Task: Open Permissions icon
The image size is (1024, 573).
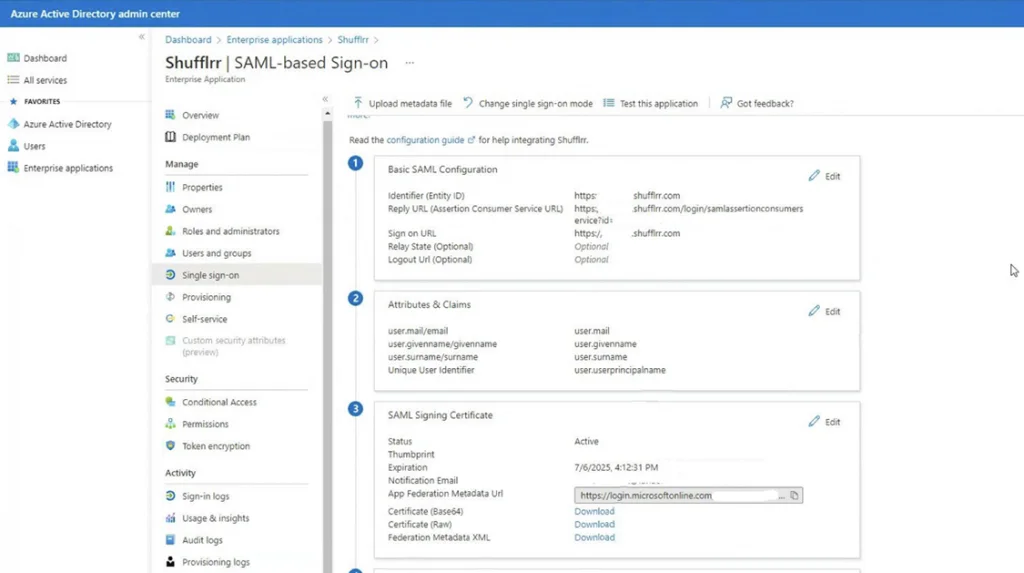Action: pyautogui.click(x=170, y=423)
